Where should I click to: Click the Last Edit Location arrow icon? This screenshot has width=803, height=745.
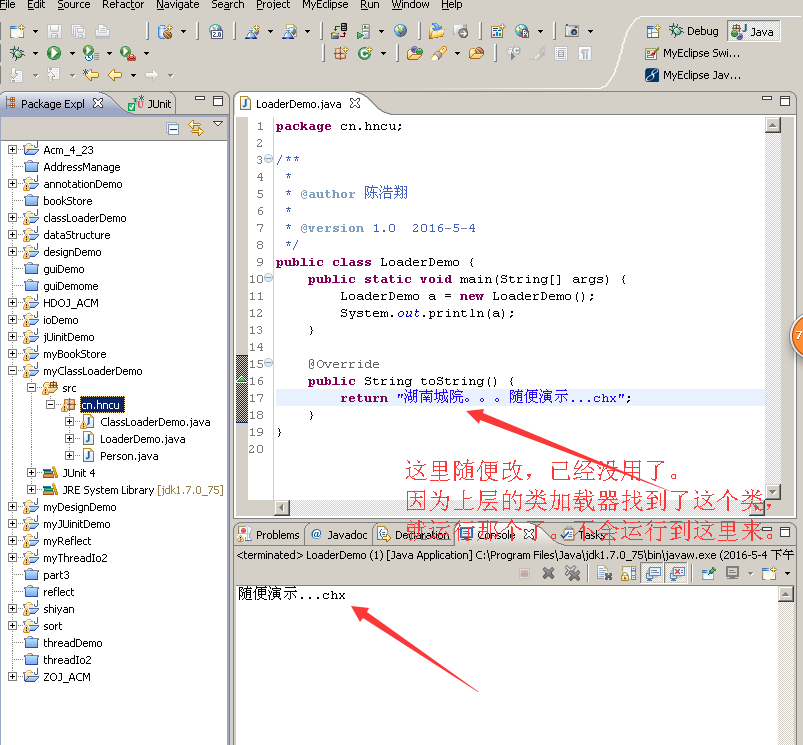91,75
